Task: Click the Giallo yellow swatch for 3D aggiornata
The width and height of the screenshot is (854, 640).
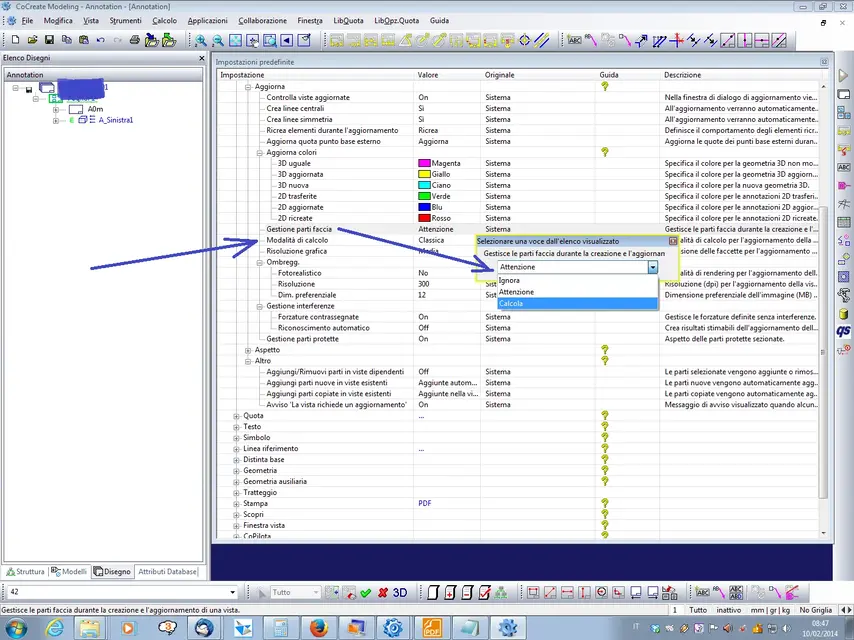Action: coord(424,174)
